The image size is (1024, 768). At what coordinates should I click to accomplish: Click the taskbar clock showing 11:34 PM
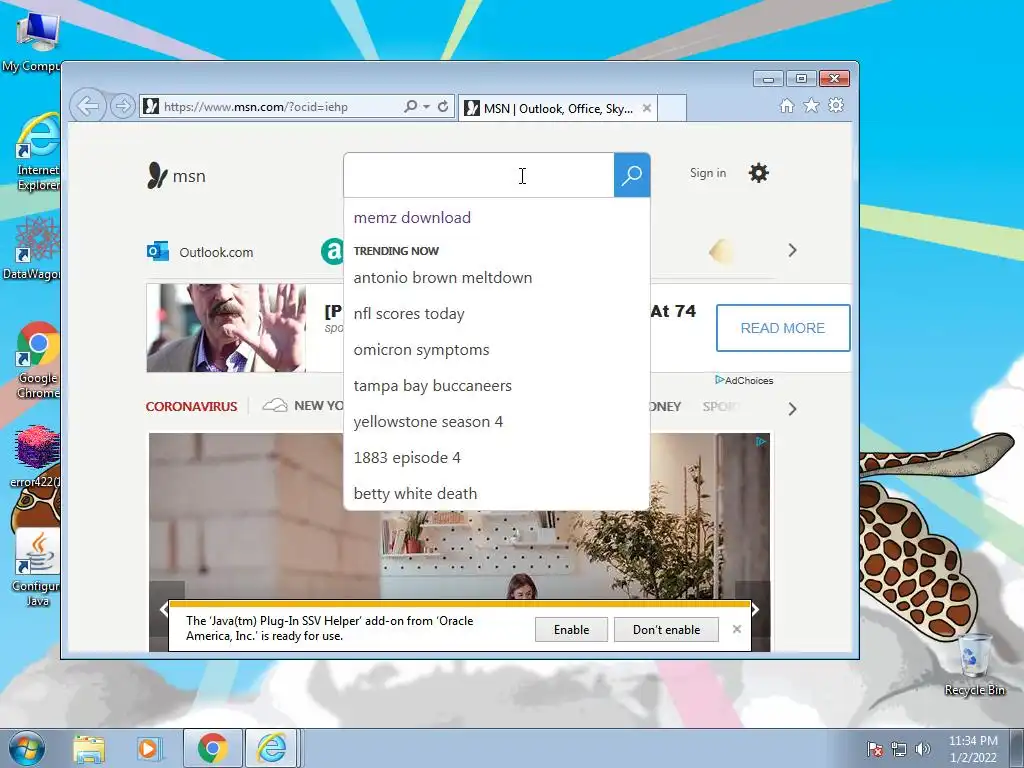click(972, 748)
